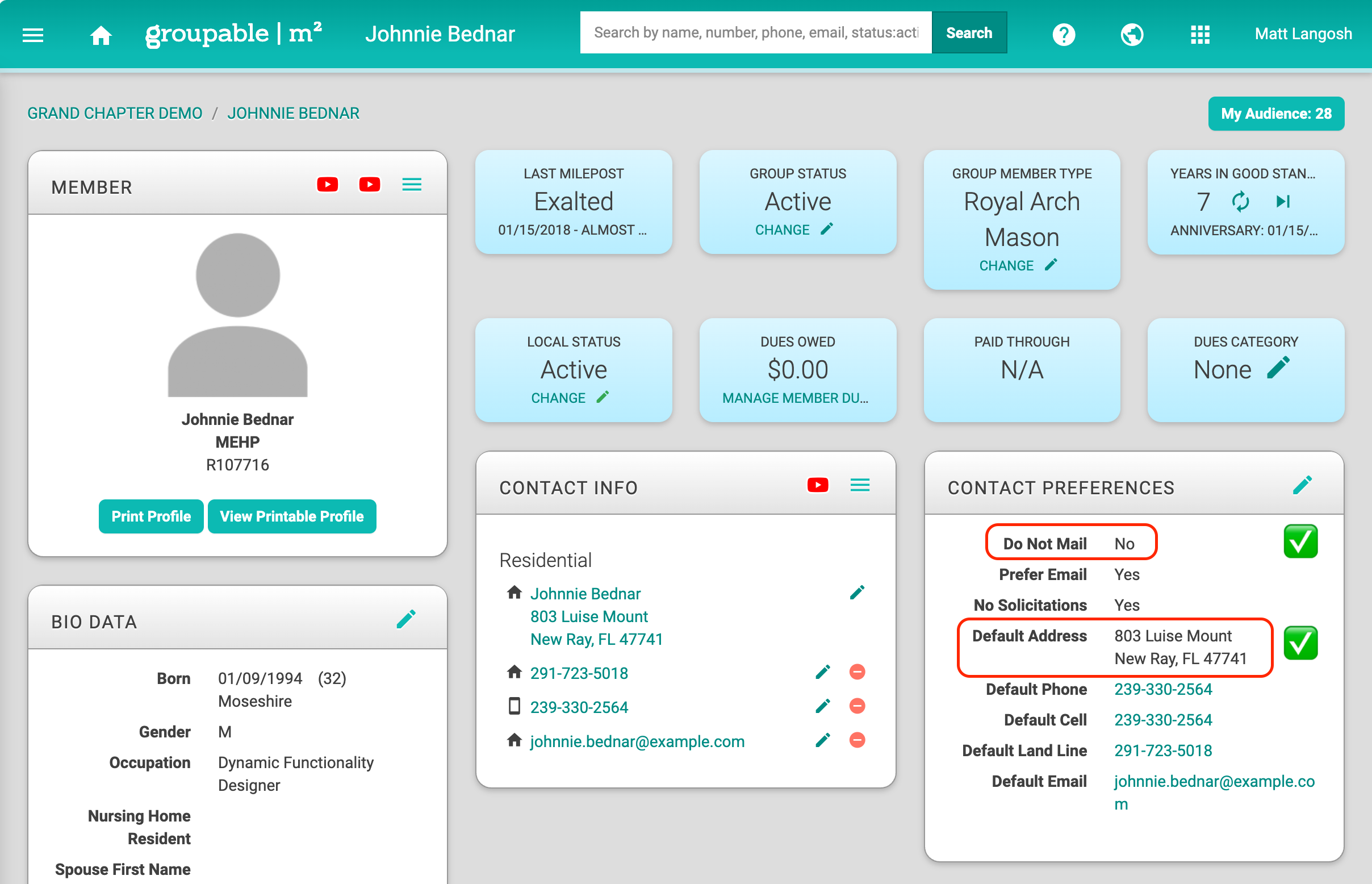This screenshot has height=884, width=1372.
Task: Toggle the checkmark beside Default Address
Action: 1301,643
